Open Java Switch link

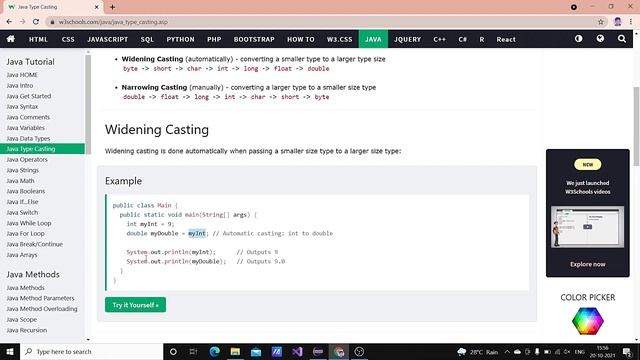(x=22, y=212)
